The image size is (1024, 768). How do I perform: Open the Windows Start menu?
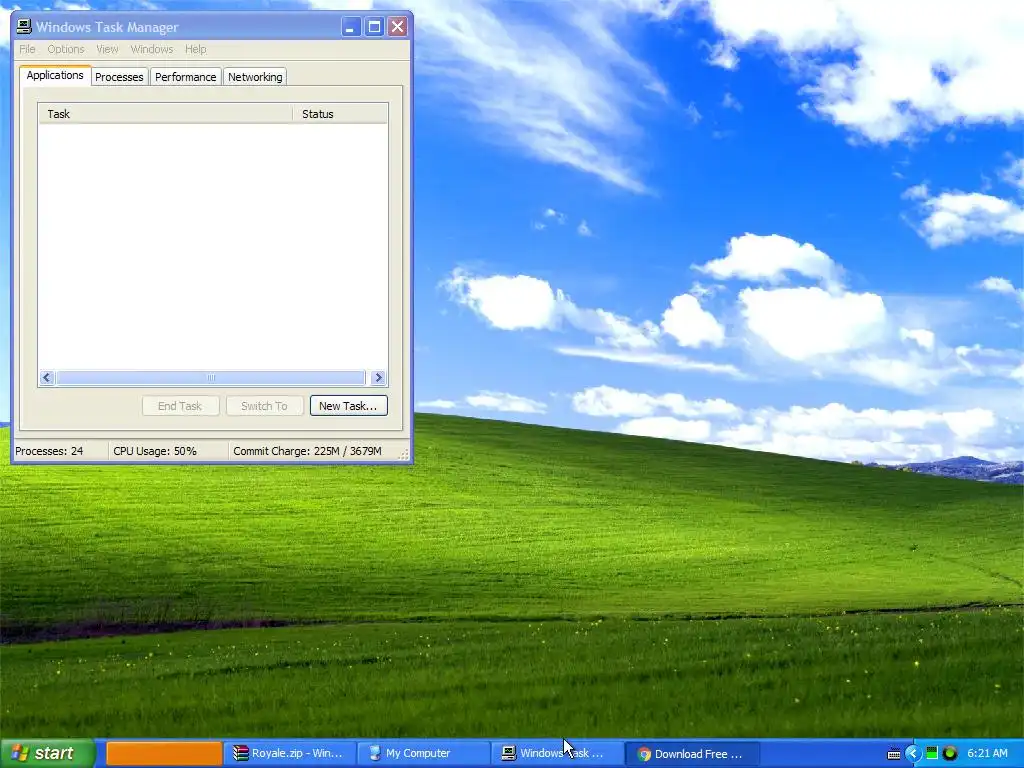47,753
